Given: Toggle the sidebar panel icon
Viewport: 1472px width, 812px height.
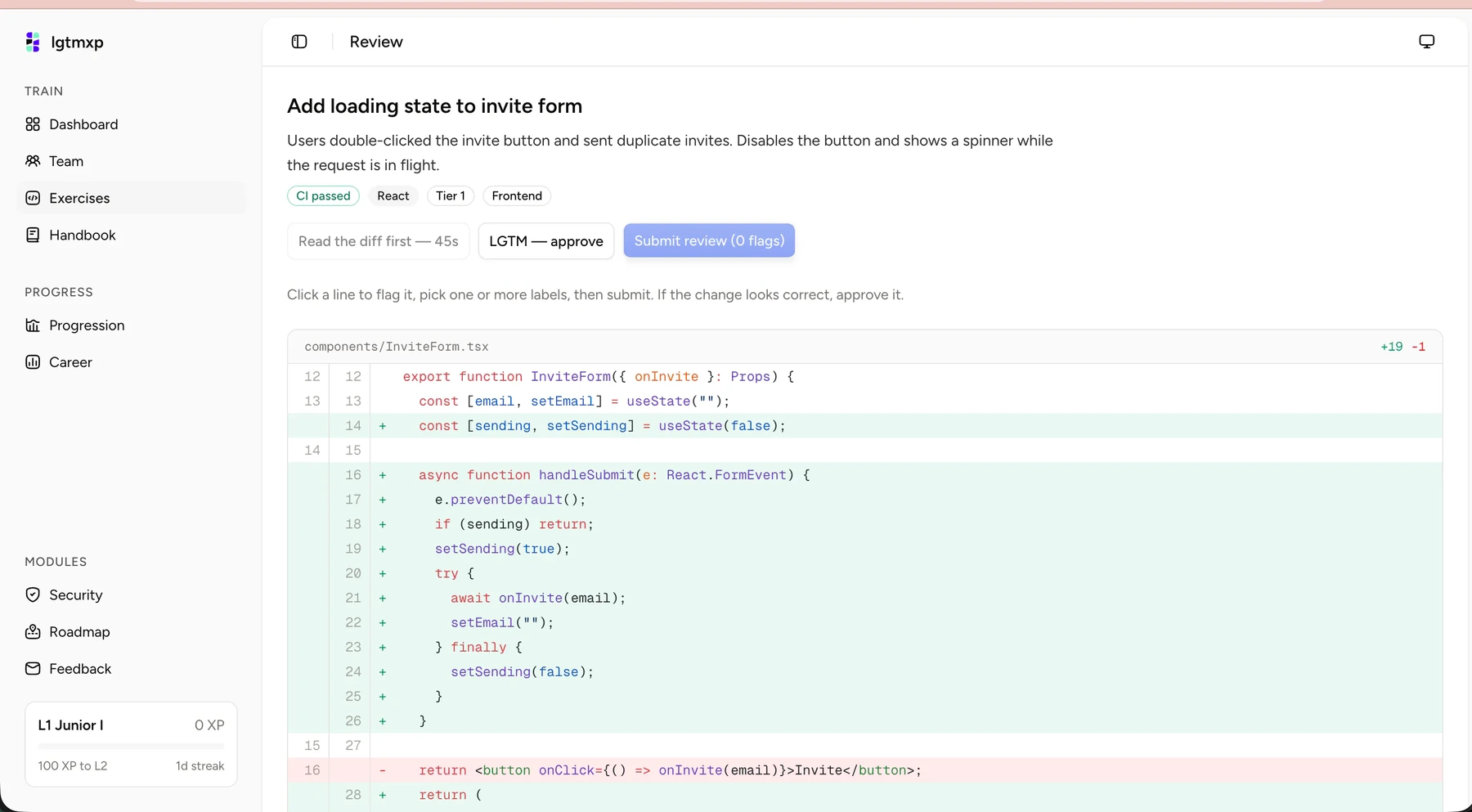Looking at the screenshot, I should click(299, 42).
